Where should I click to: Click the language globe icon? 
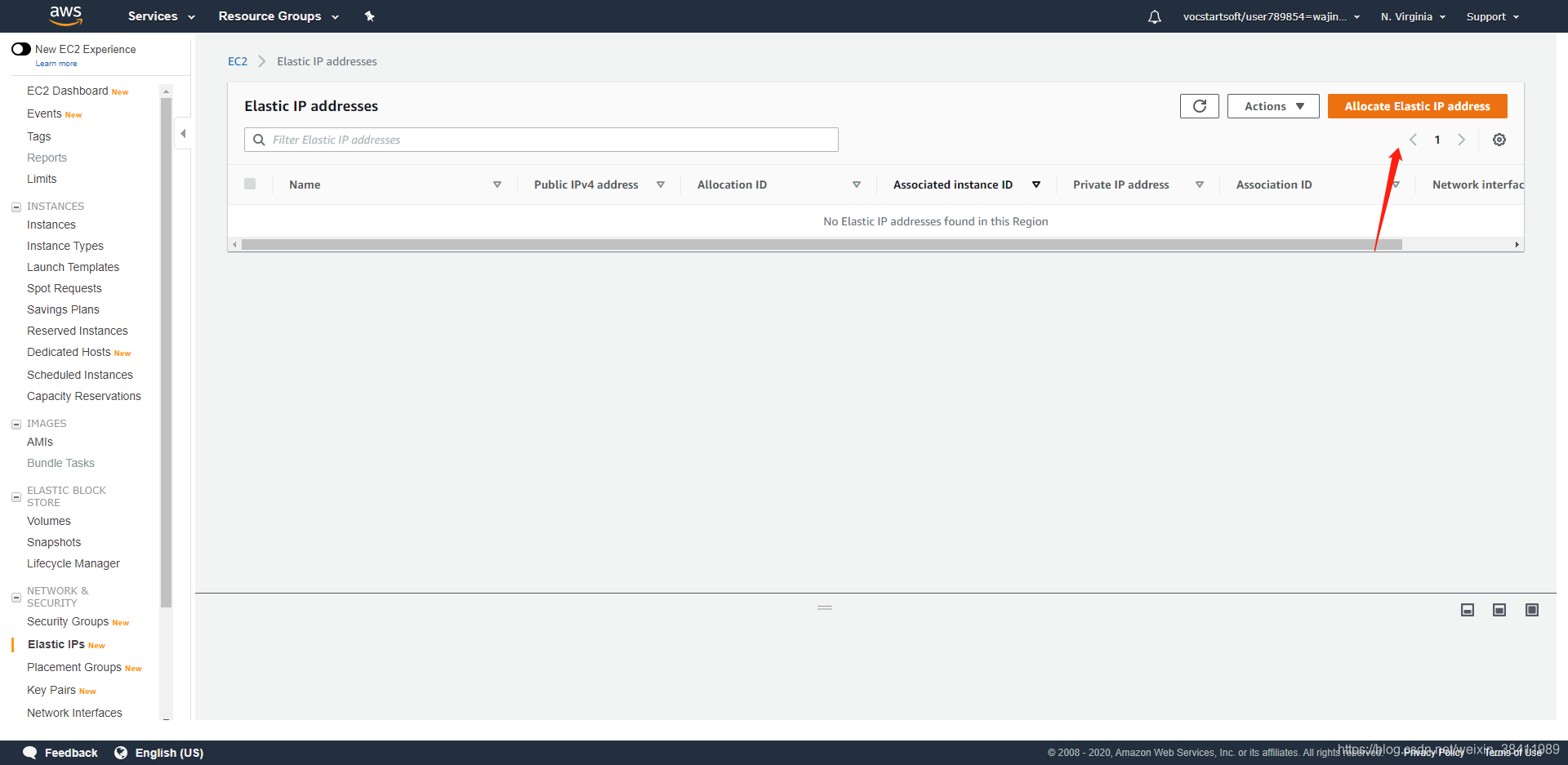pos(121,753)
